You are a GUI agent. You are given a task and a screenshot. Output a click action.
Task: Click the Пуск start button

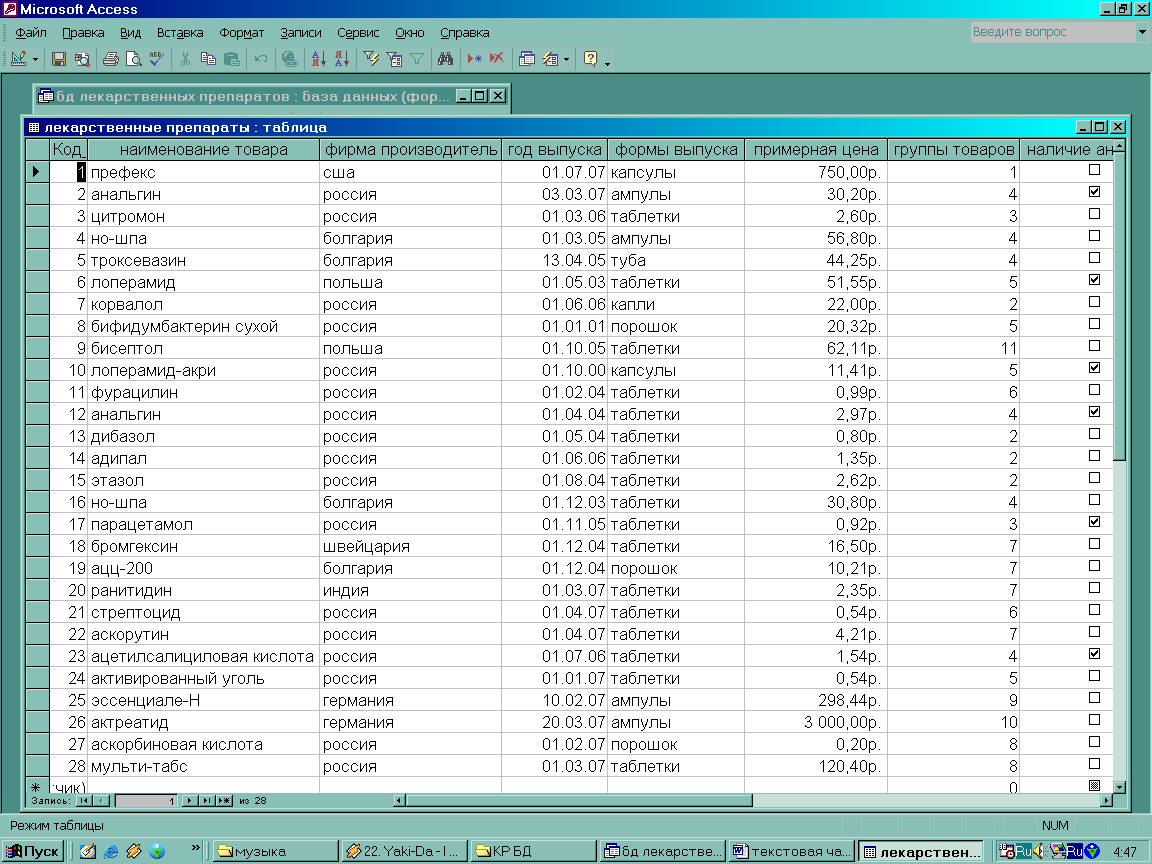(33, 851)
